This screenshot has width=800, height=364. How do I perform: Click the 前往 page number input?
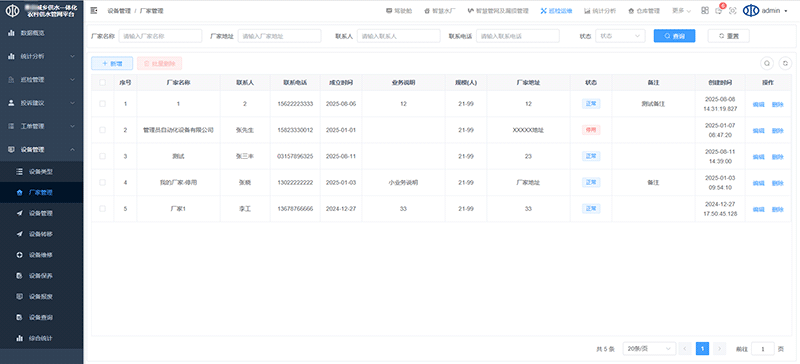click(763, 349)
